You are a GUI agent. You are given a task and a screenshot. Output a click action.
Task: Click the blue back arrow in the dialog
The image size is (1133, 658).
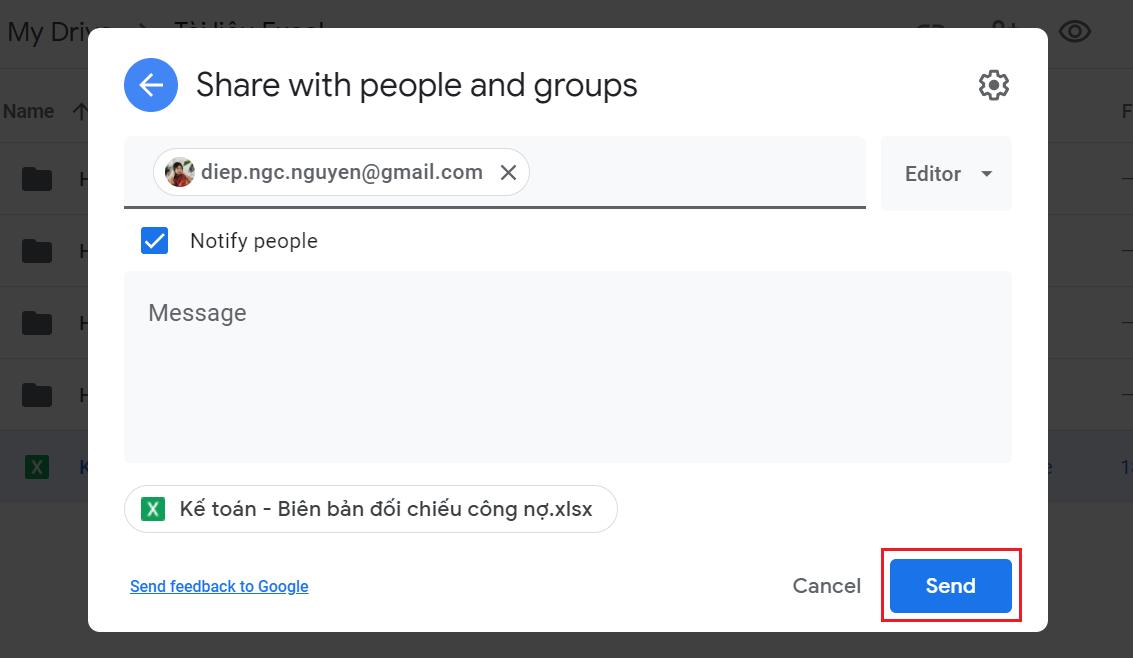150,85
